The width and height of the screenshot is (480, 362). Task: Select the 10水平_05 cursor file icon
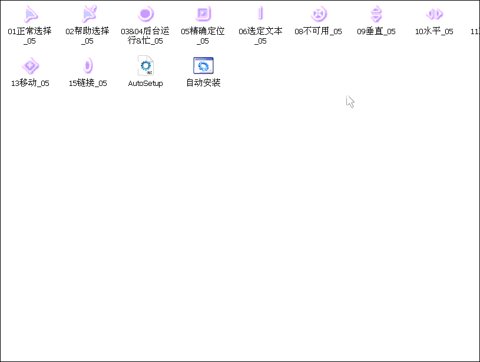(434, 14)
